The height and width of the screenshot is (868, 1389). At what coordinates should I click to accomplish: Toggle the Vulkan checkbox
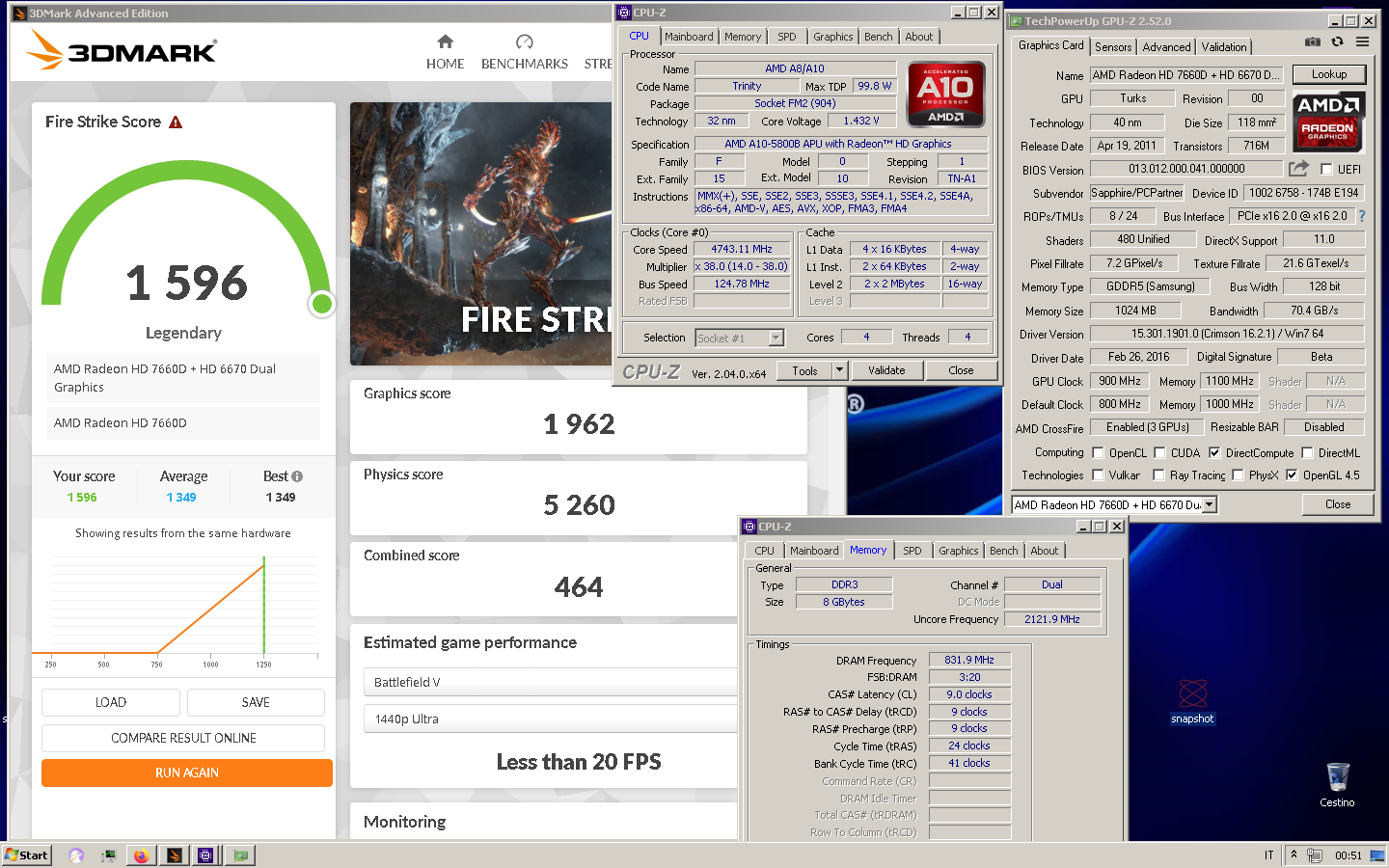click(x=1098, y=475)
